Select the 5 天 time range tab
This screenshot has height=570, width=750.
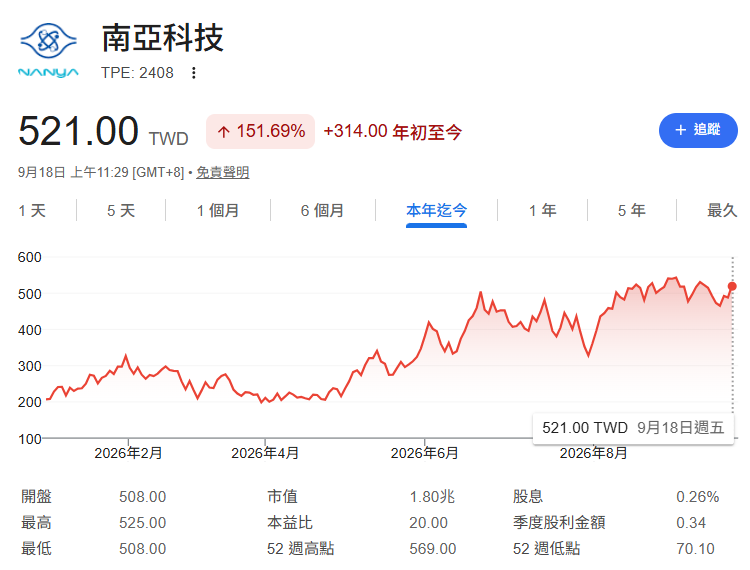121,210
